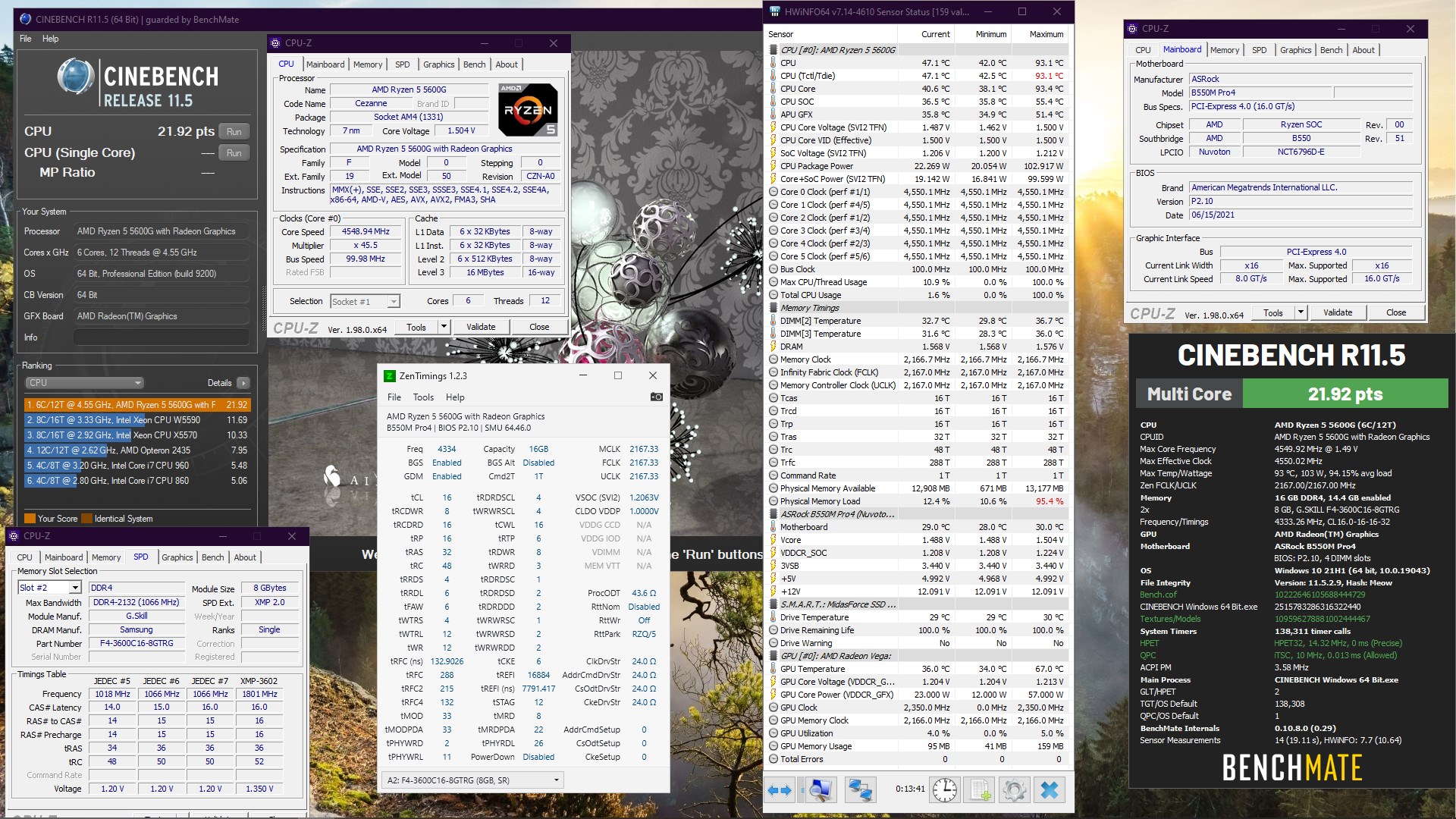The image size is (1456, 819).
Task: Click clock icon of Bus Clock row
Action: click(x=773, y=269)
